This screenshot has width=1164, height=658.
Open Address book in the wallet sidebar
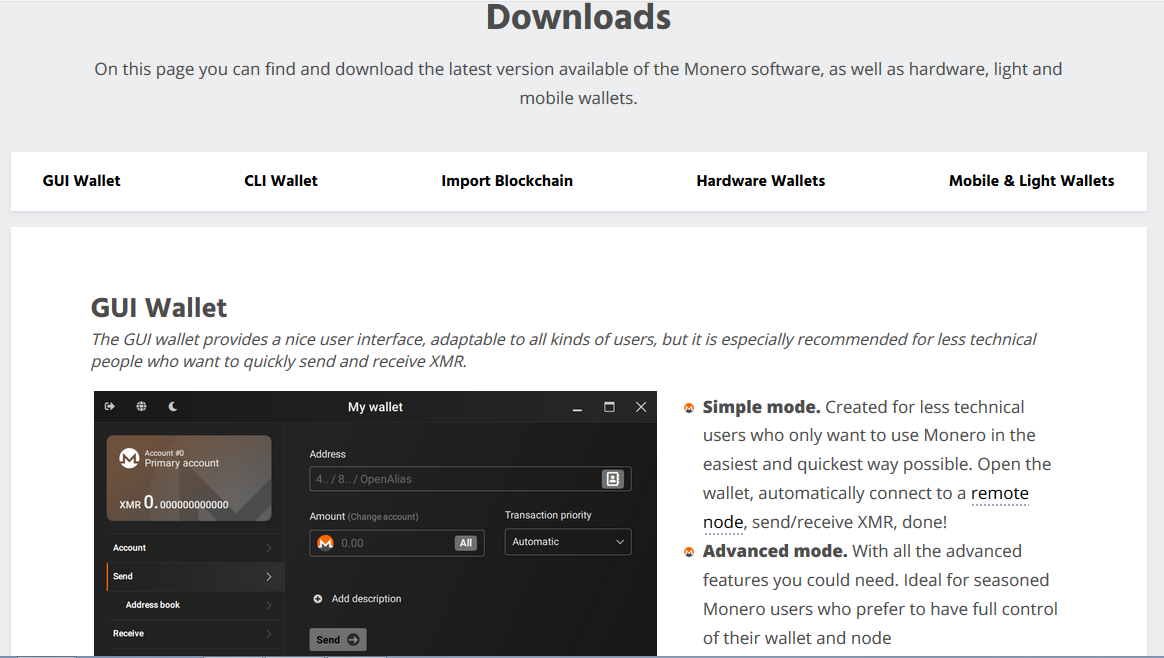(x=190, y=605)
